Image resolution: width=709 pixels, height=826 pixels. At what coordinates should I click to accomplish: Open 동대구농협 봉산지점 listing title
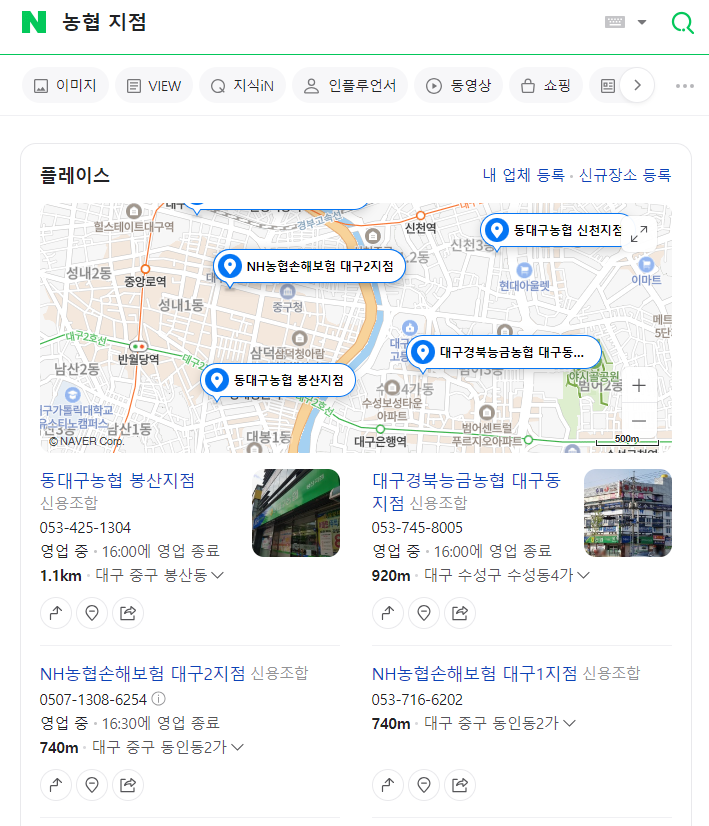[117, 480]
